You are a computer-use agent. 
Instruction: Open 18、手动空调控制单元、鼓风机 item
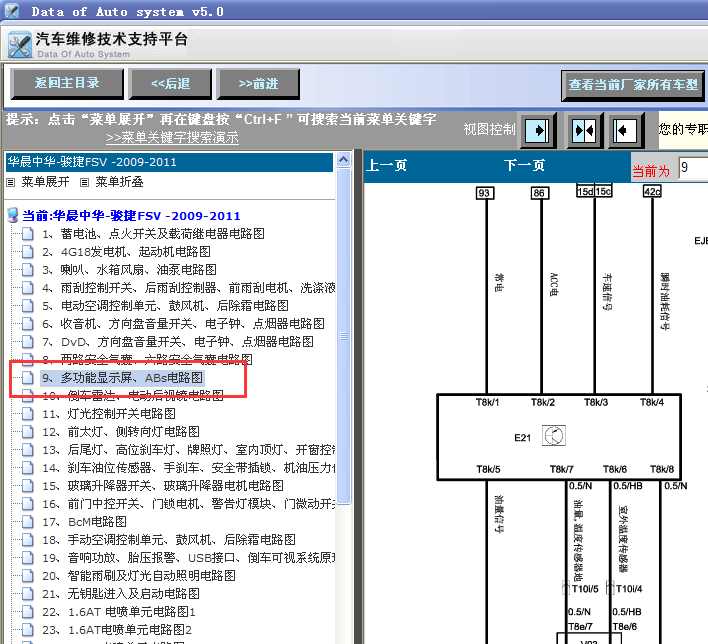click(169, 540)
